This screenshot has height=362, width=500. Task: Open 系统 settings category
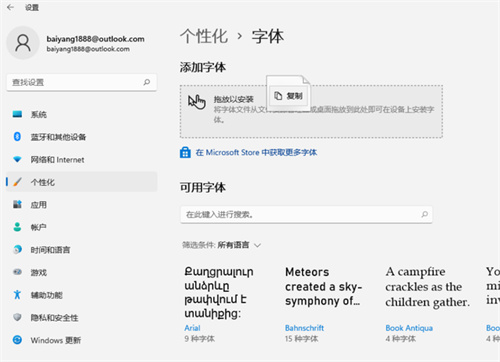(x=82, y=114)
